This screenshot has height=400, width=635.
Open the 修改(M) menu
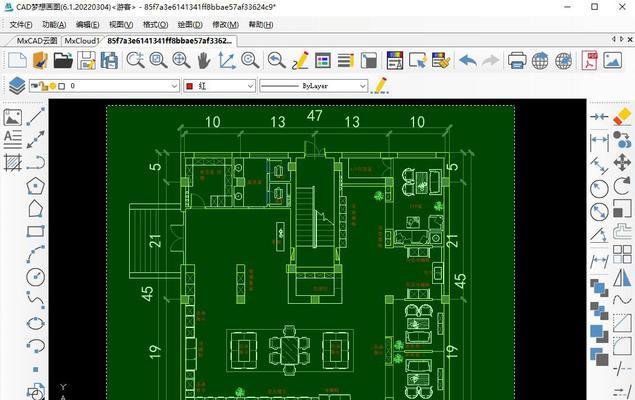click(225, 25)
